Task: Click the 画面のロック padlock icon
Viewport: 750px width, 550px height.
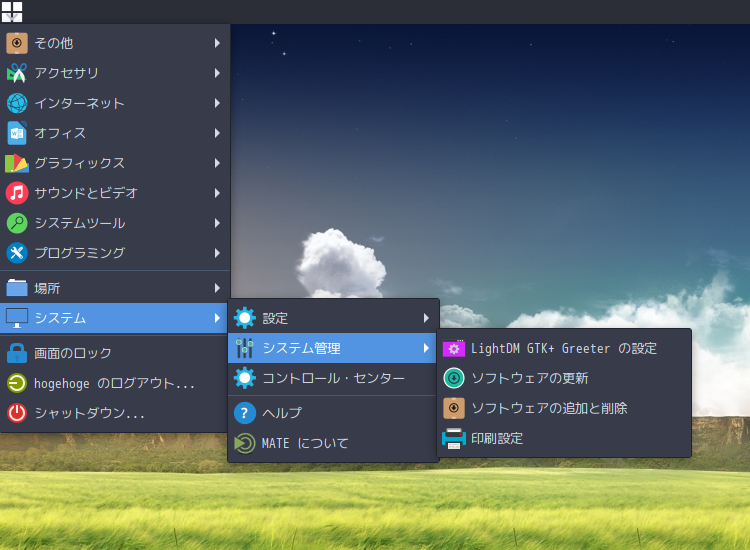Action: (x=17, y=353)
